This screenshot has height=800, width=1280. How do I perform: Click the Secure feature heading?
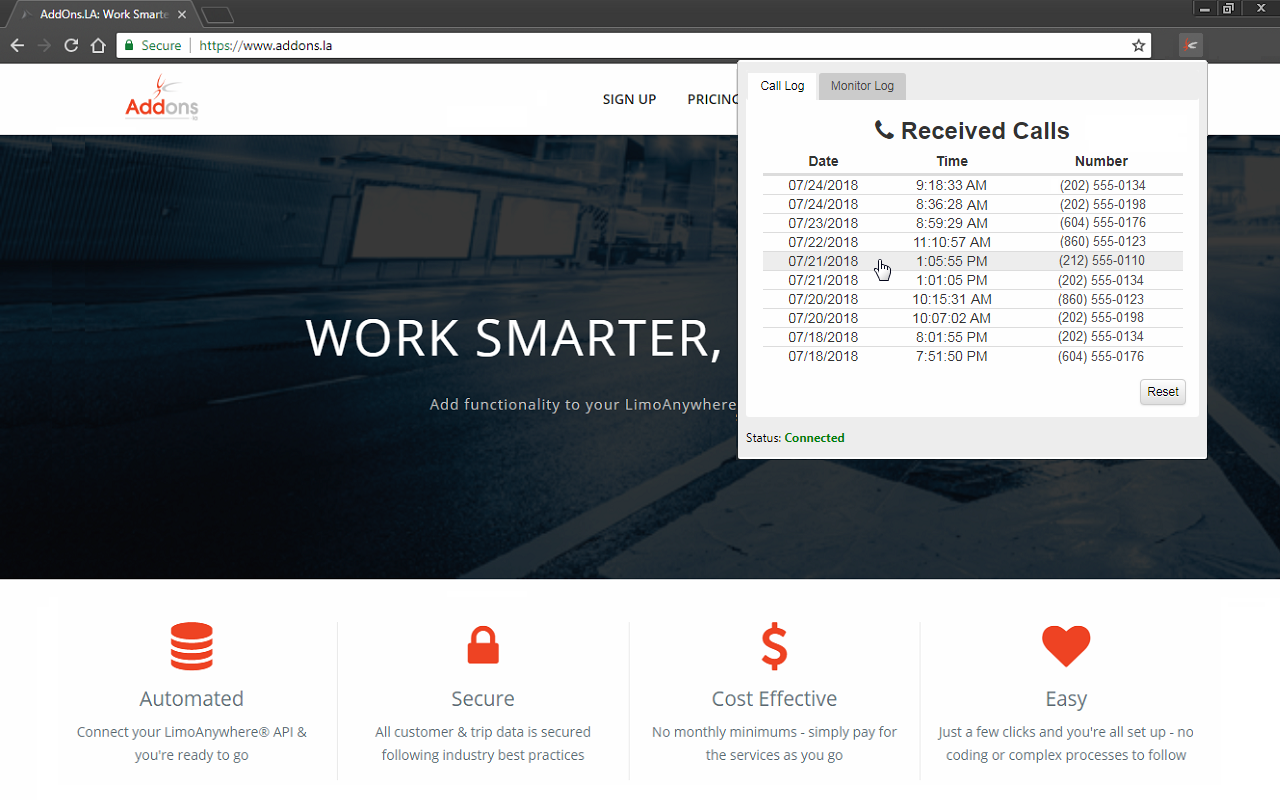[x=483, y=699]
